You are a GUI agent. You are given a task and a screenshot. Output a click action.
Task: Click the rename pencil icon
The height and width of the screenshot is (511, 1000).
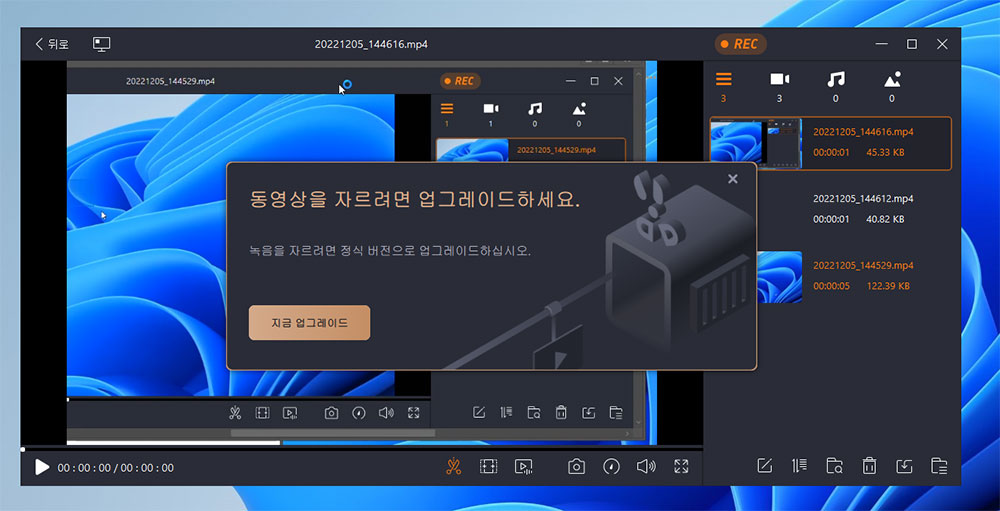point(764,466)
